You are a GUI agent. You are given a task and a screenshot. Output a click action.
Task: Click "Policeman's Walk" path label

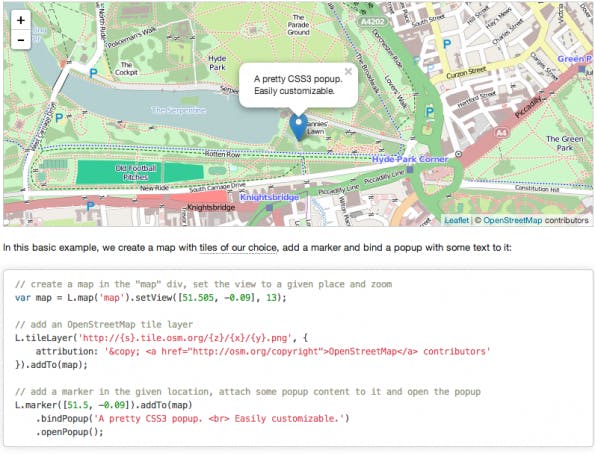tap(132, 38)
